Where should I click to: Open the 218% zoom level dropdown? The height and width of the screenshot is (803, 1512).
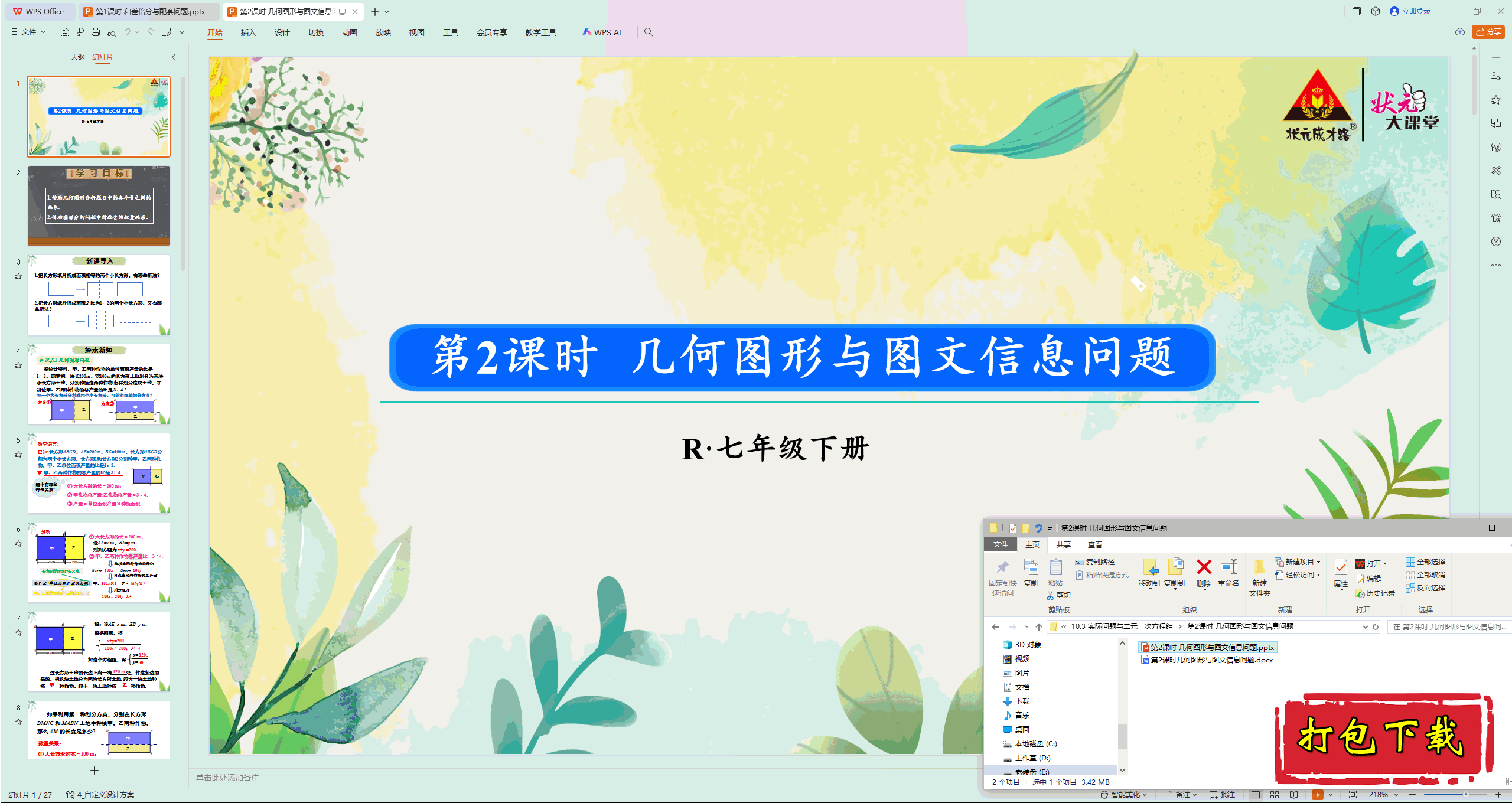1384,795
